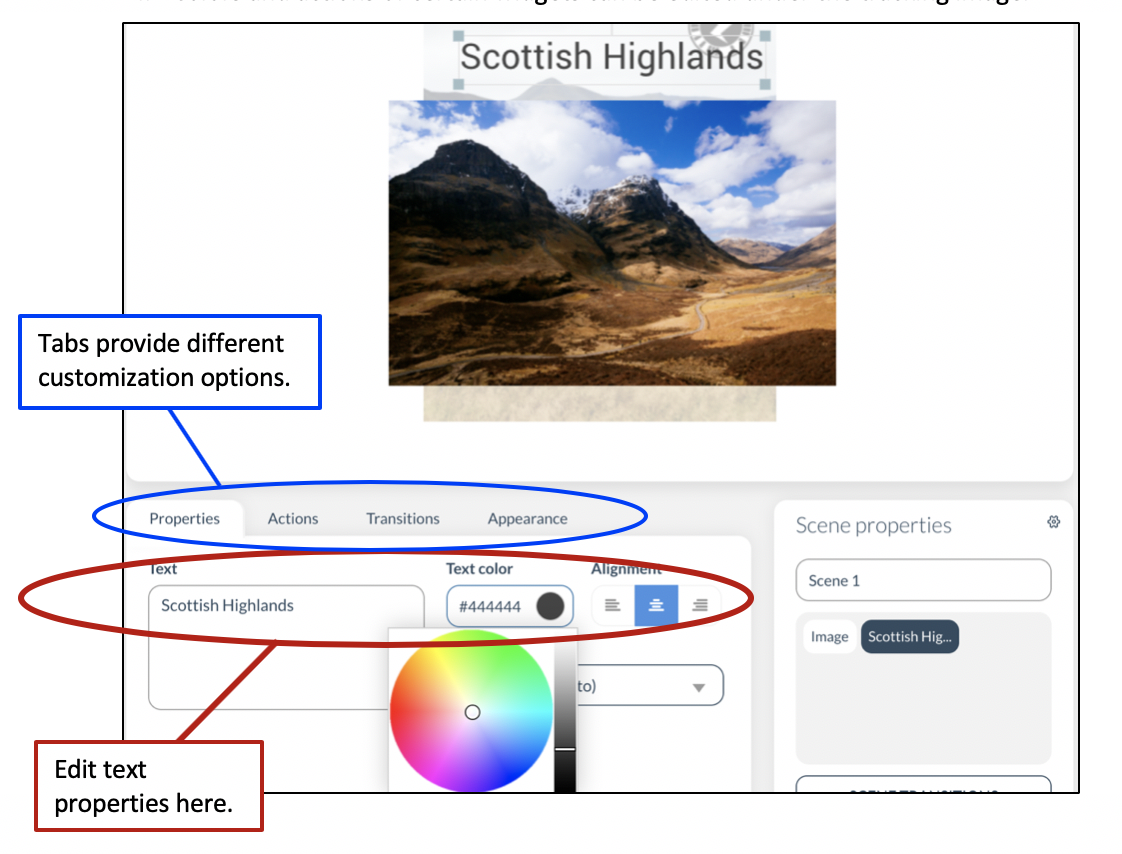The image size is (1122, 854).
Task: Select the Scottish Hig... widget chip
Action: point(909,636)
